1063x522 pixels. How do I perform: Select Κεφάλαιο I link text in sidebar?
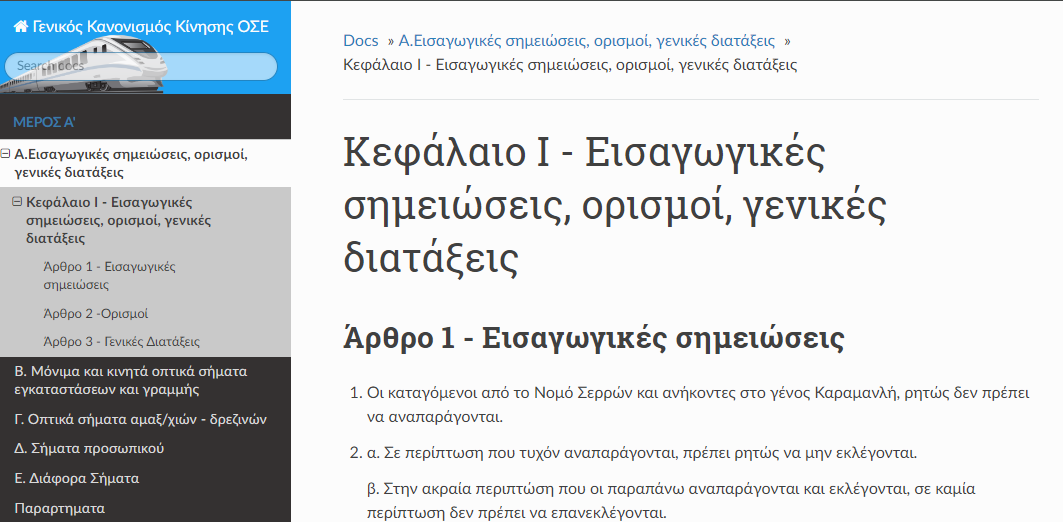click(x=108, y=220)
